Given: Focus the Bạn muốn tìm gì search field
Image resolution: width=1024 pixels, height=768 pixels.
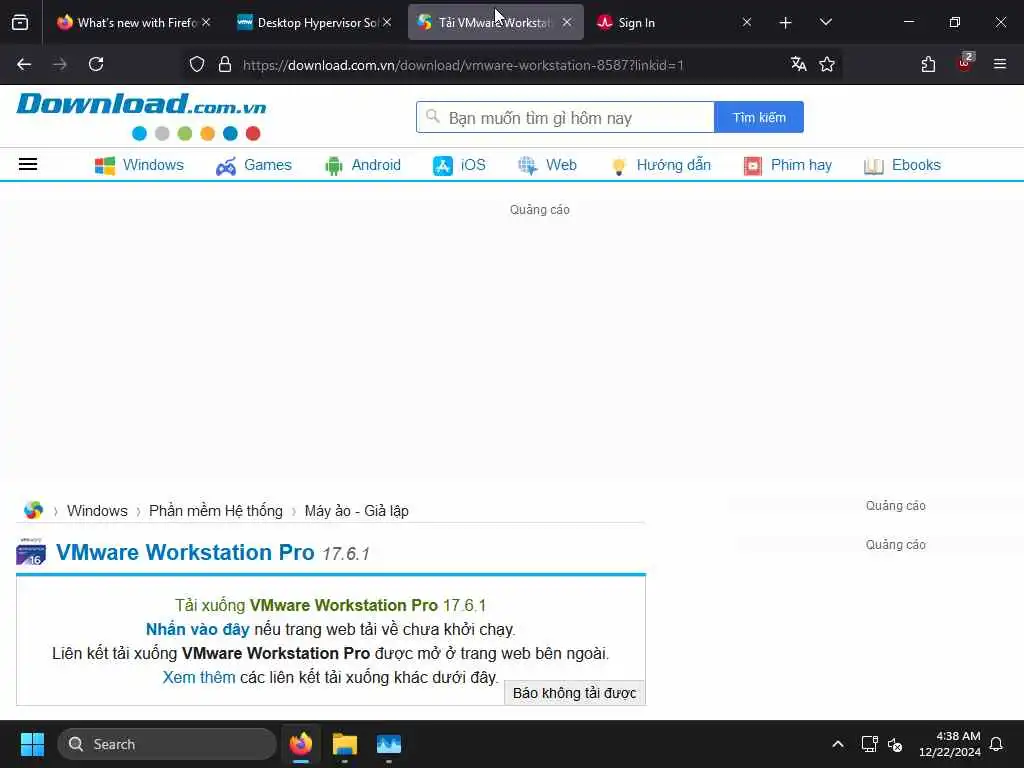Looking at the screenshot, I should (x=566, y=118).
